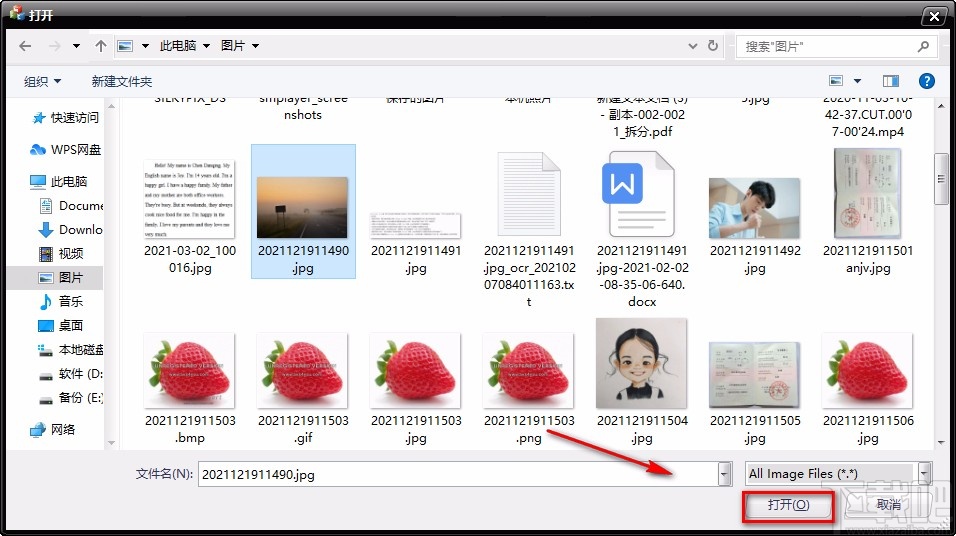
Task: Open help with question mark icon
Action: (x=926, y=80)
